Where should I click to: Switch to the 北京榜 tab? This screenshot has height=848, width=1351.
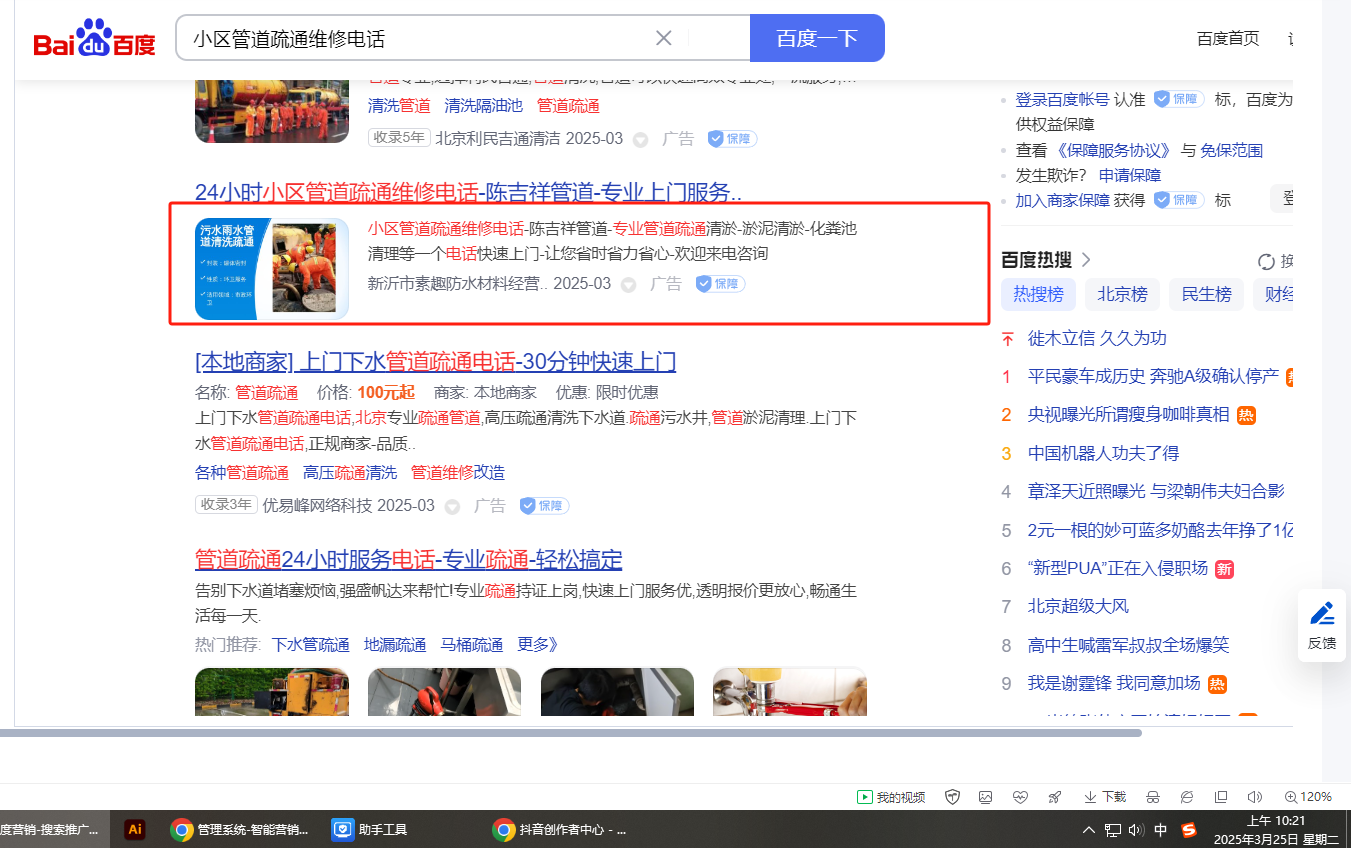pos(1122,294)
